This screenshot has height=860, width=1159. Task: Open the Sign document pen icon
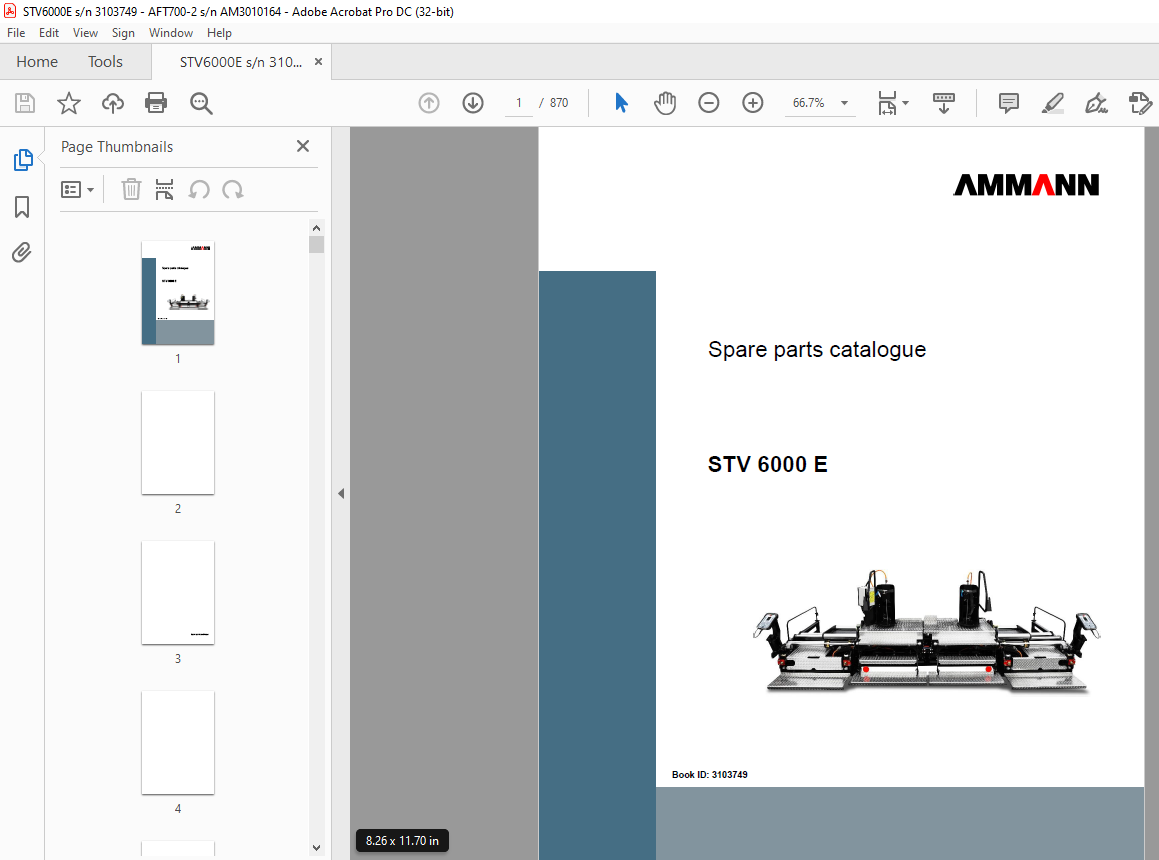[x=1096, y=103]
